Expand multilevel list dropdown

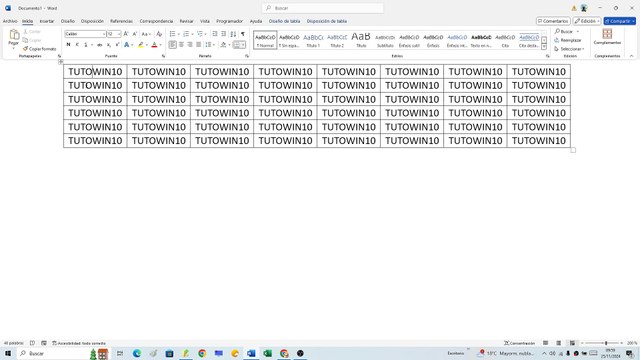click(205, 34)
